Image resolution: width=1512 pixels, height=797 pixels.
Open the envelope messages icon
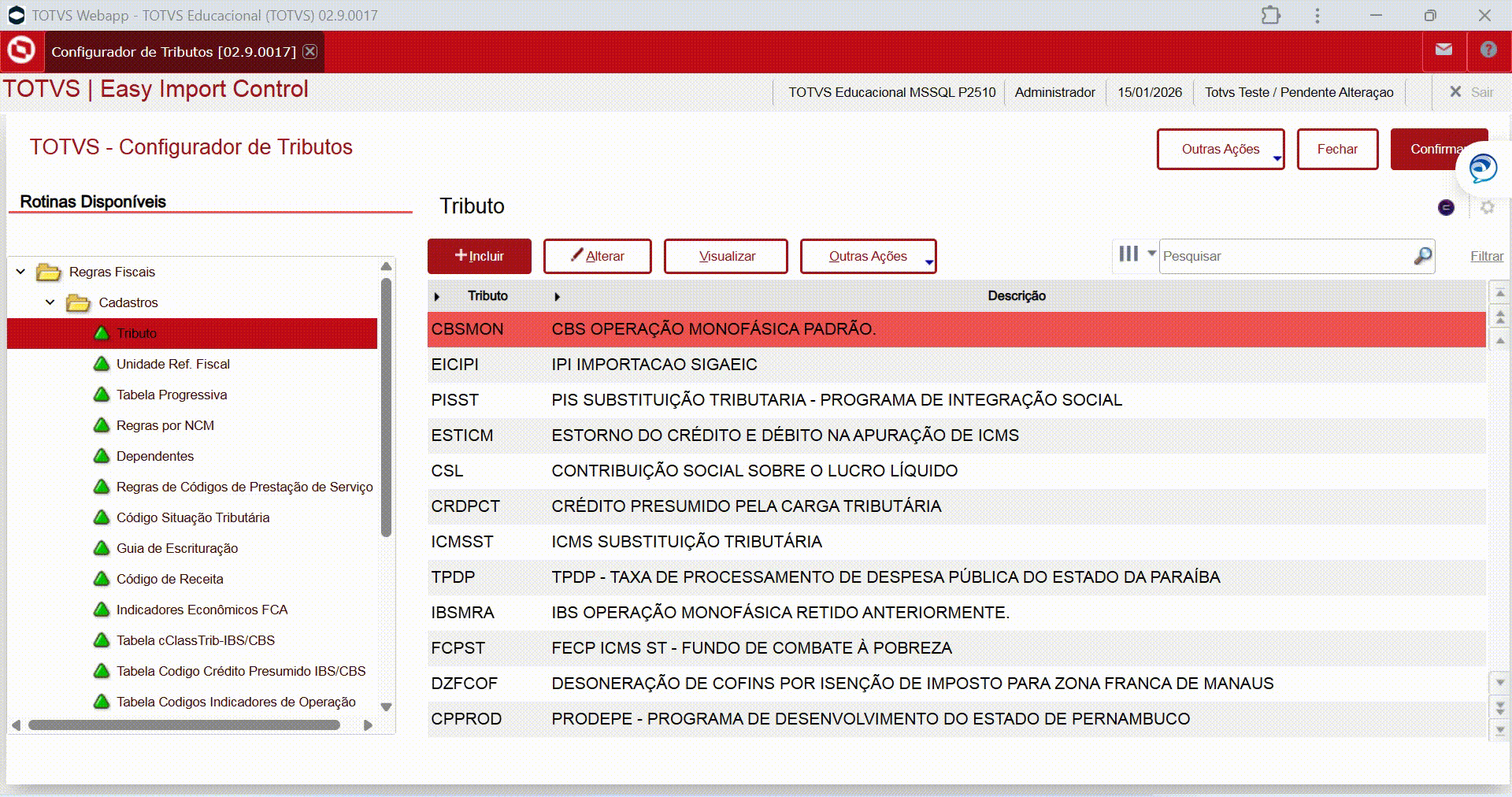pos(1443,50)
